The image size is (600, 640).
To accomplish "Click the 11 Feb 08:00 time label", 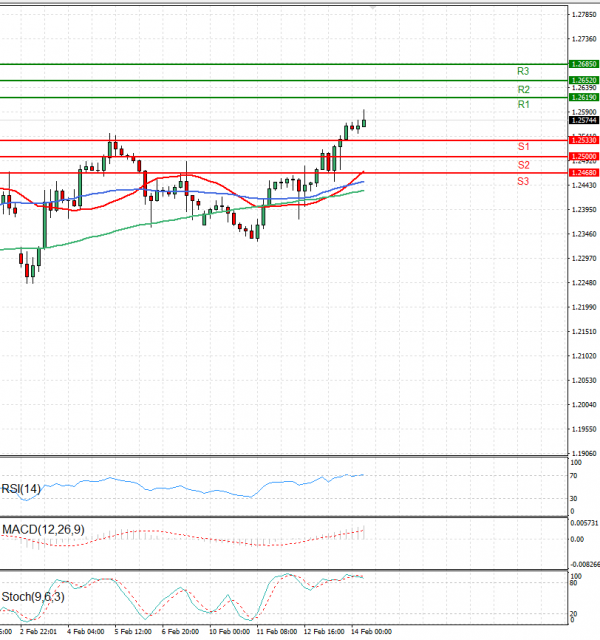I will coord(277,631).
